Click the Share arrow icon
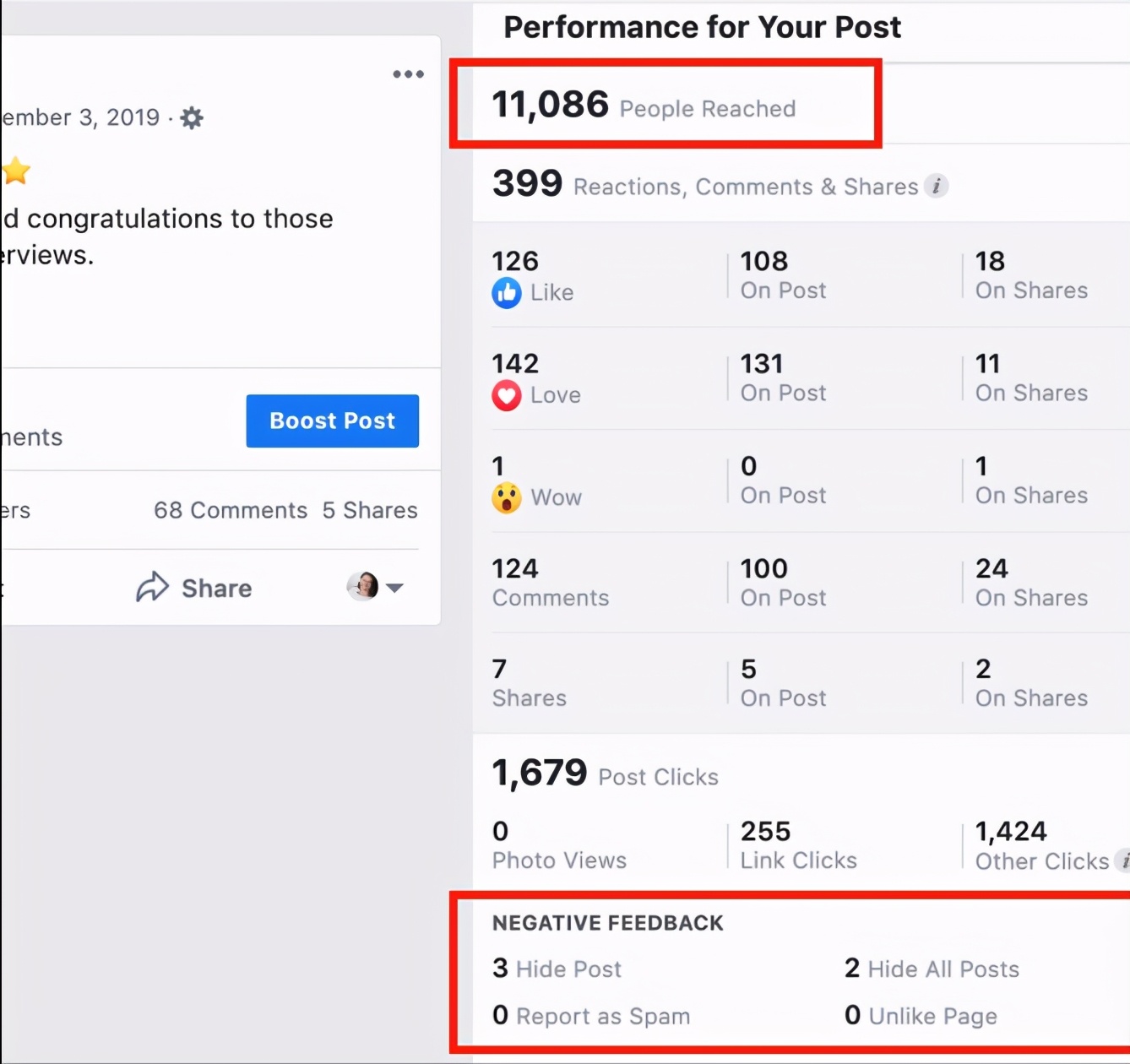 coord(152,587)
